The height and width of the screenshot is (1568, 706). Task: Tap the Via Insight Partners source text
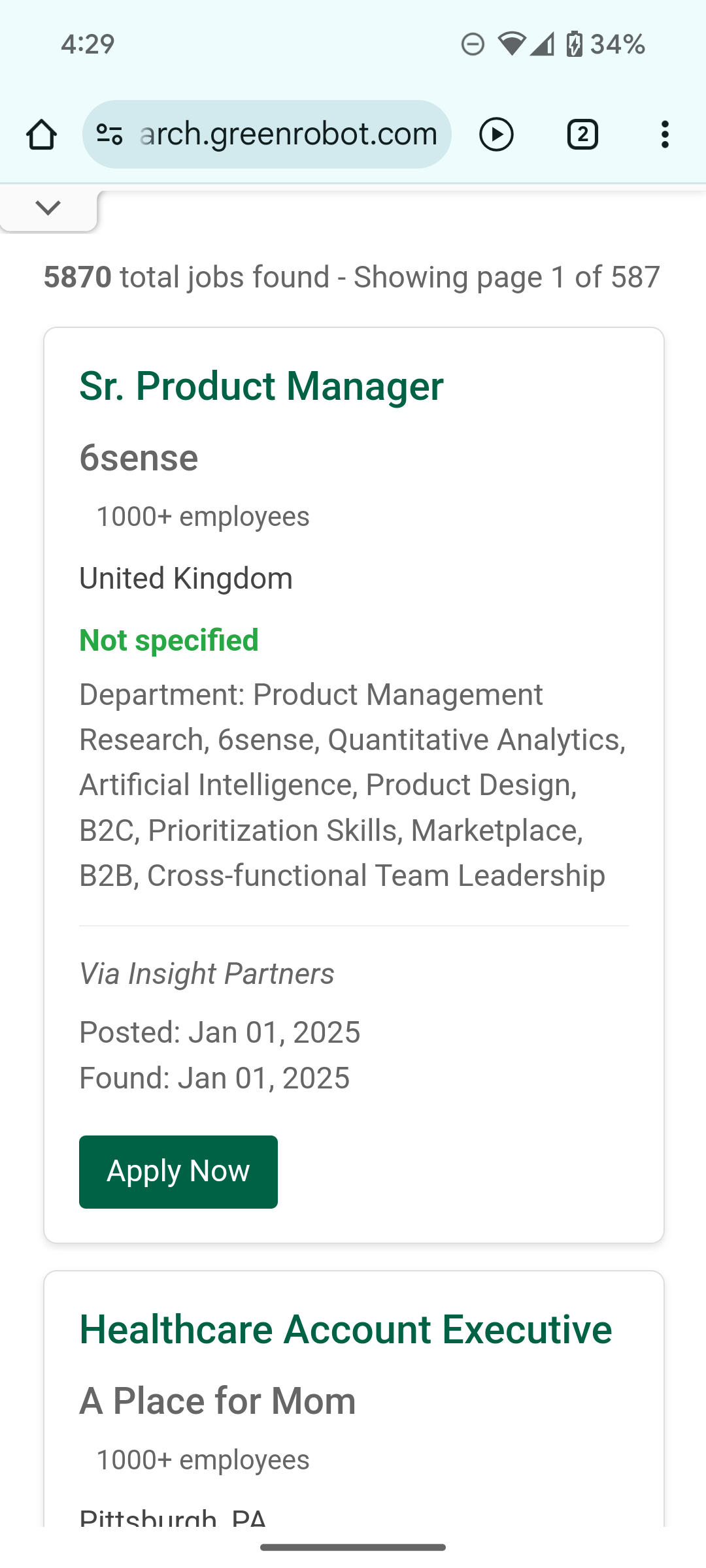pyautogui.click(x=207, y=974)
